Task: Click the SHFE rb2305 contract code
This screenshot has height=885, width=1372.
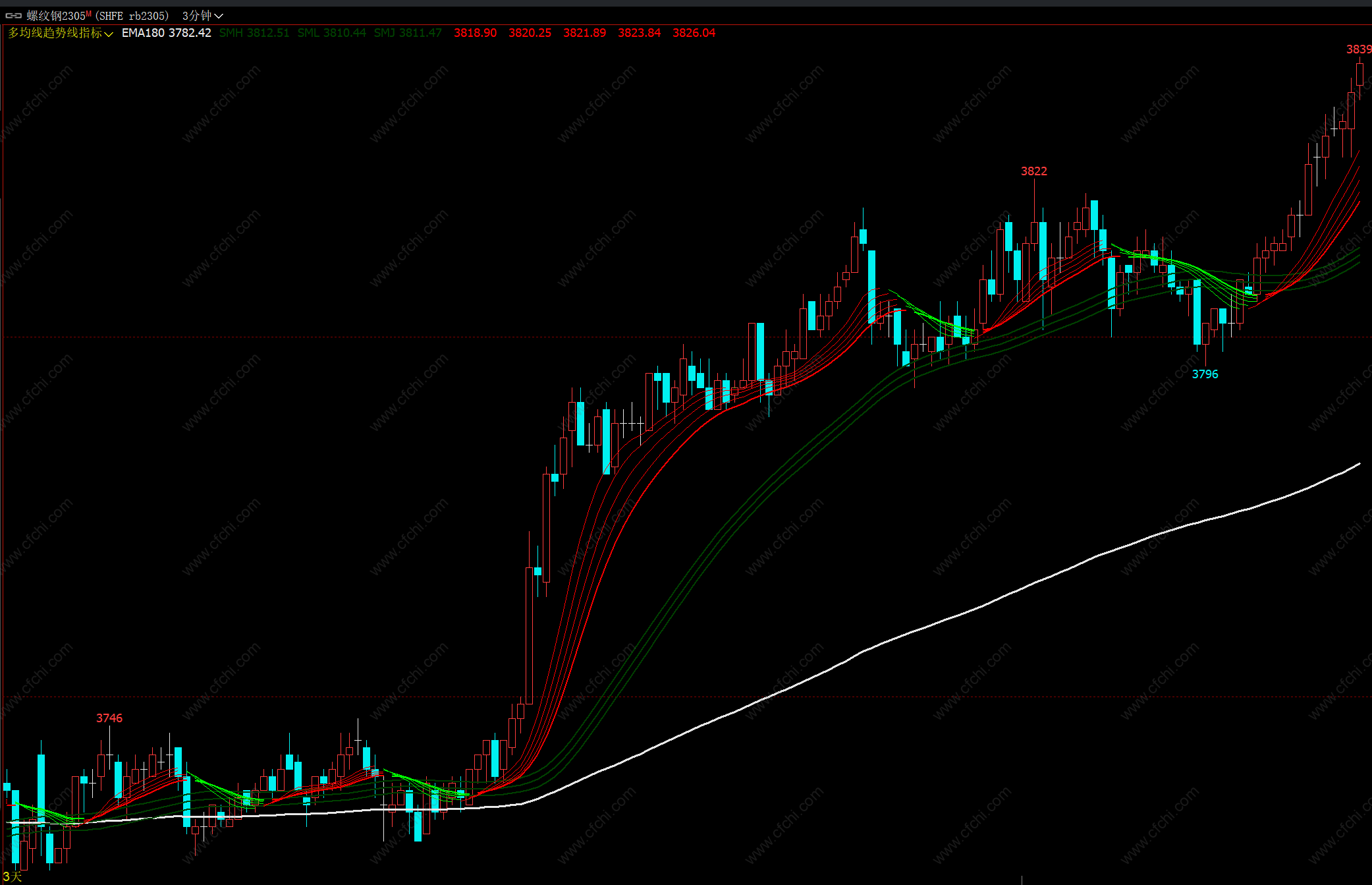Action: [132, 15]
